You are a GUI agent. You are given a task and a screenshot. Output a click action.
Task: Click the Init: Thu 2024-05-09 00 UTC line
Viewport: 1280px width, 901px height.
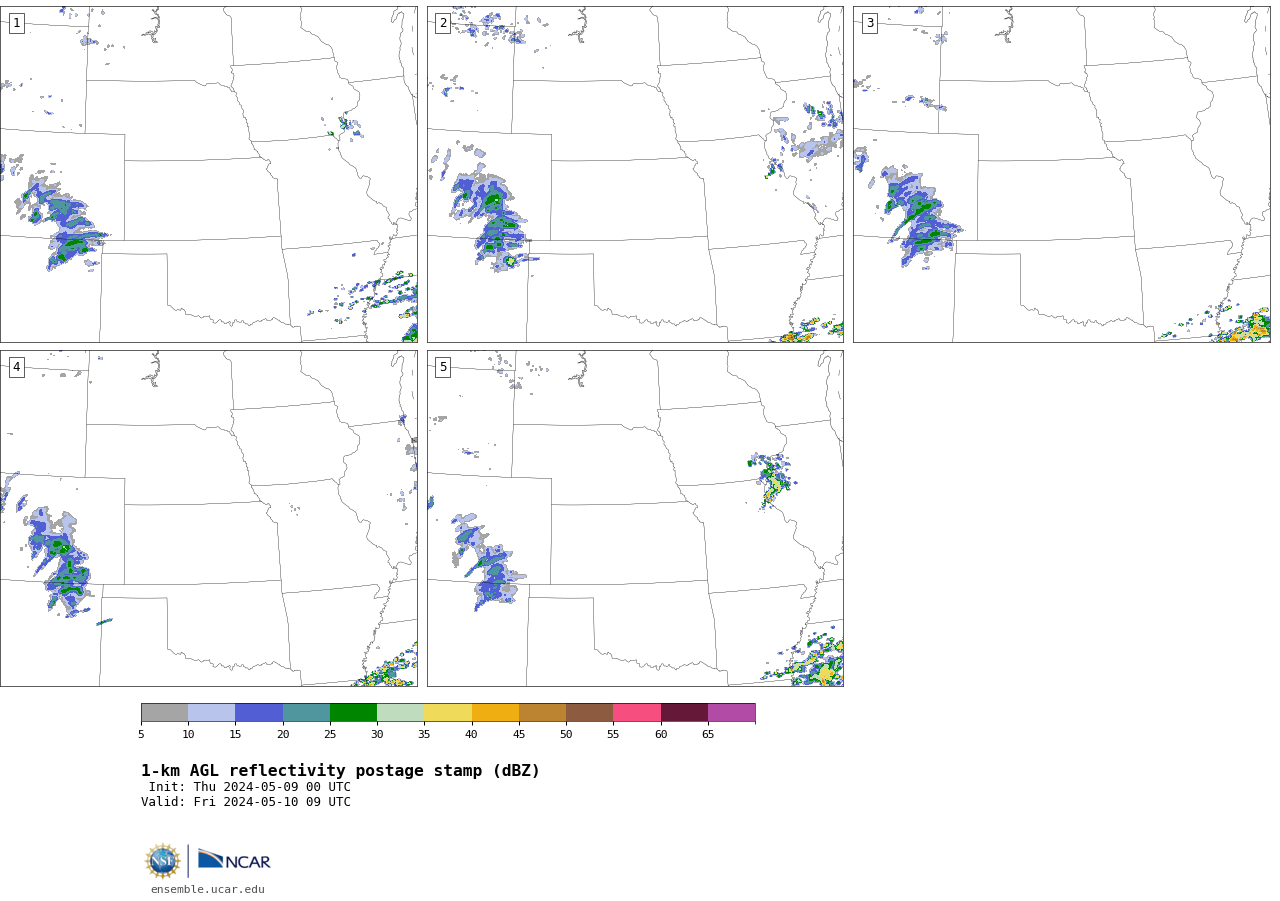click(250, 787)
